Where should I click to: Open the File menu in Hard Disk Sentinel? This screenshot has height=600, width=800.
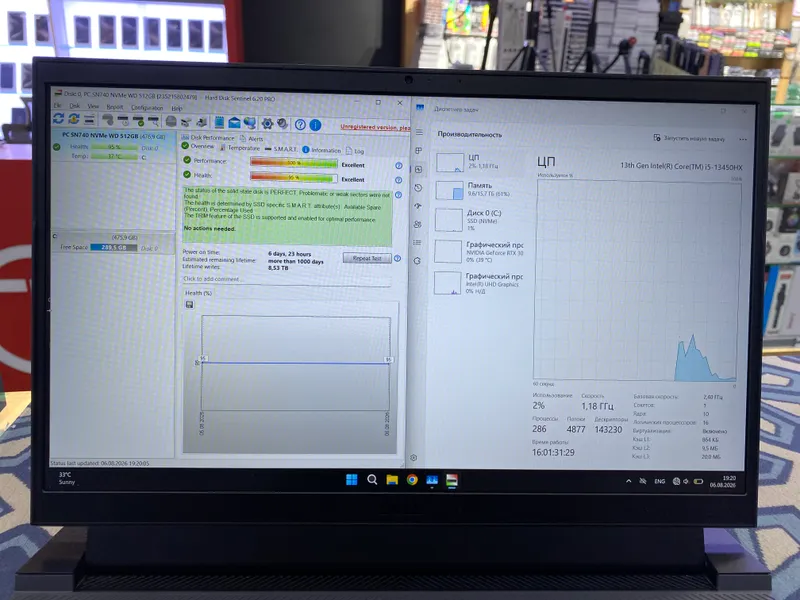(x=58, y=106)
